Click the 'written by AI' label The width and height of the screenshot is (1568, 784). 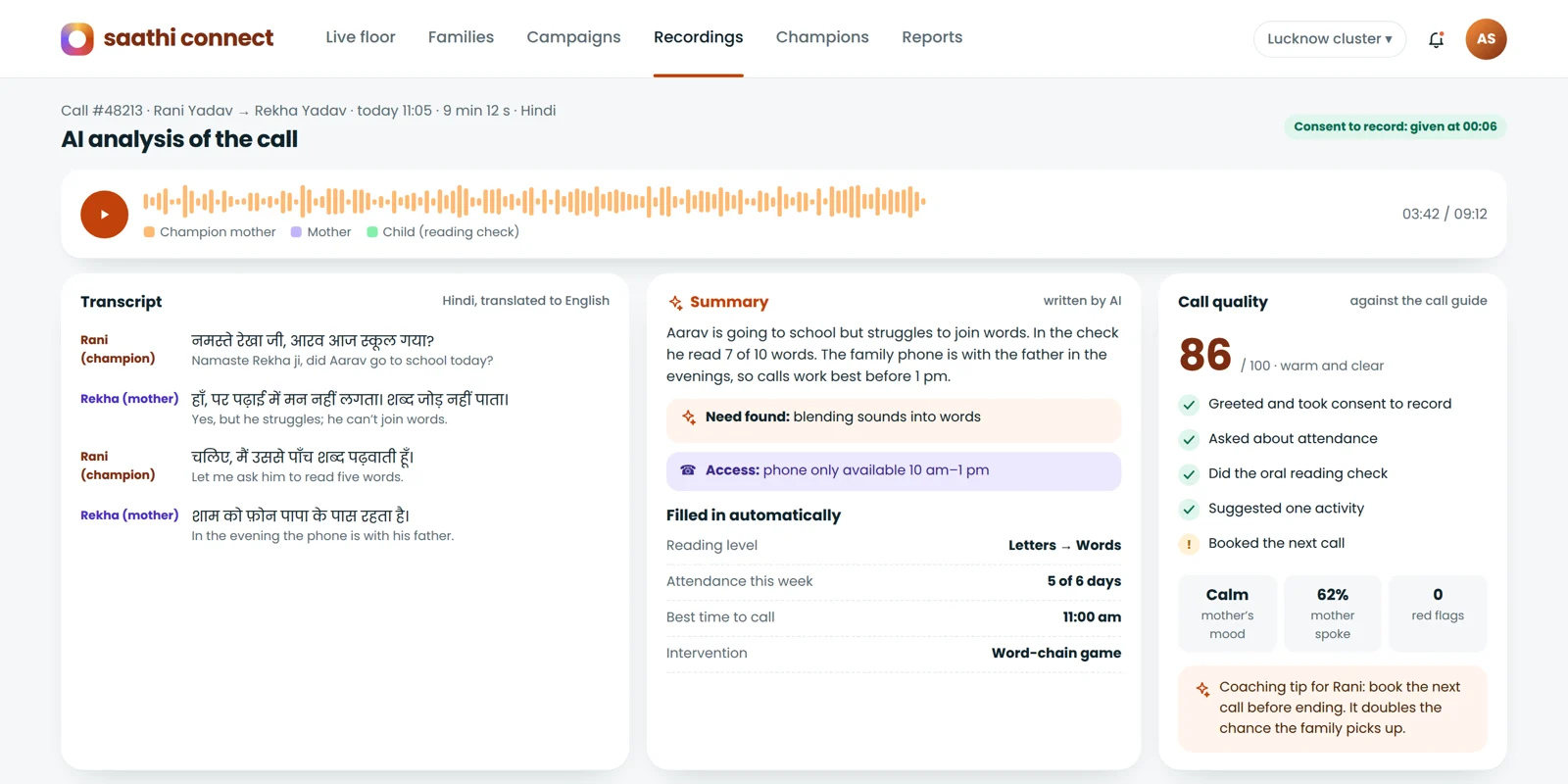point(1082,301)
